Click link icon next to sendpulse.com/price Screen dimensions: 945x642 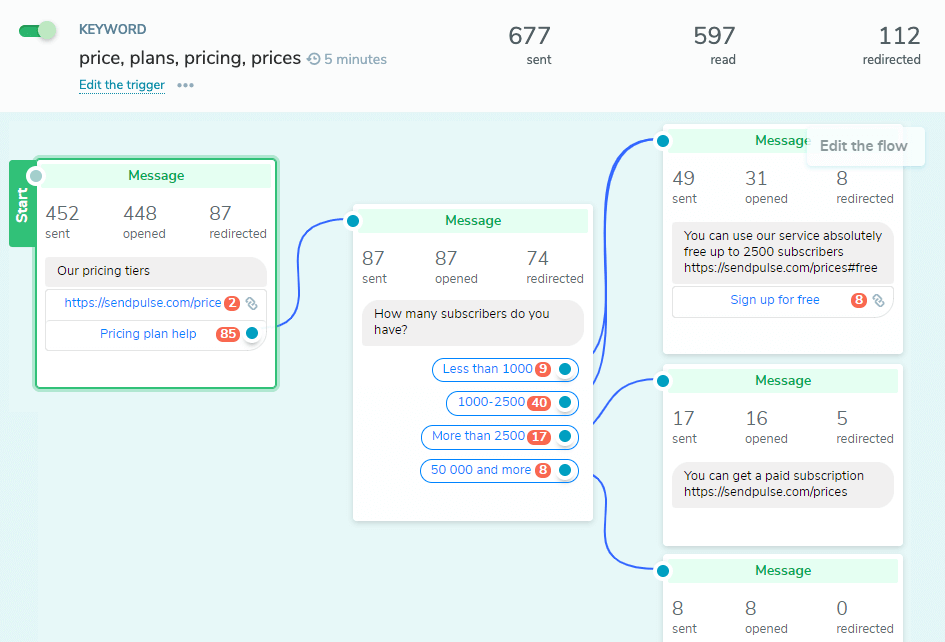coord(252,303)
